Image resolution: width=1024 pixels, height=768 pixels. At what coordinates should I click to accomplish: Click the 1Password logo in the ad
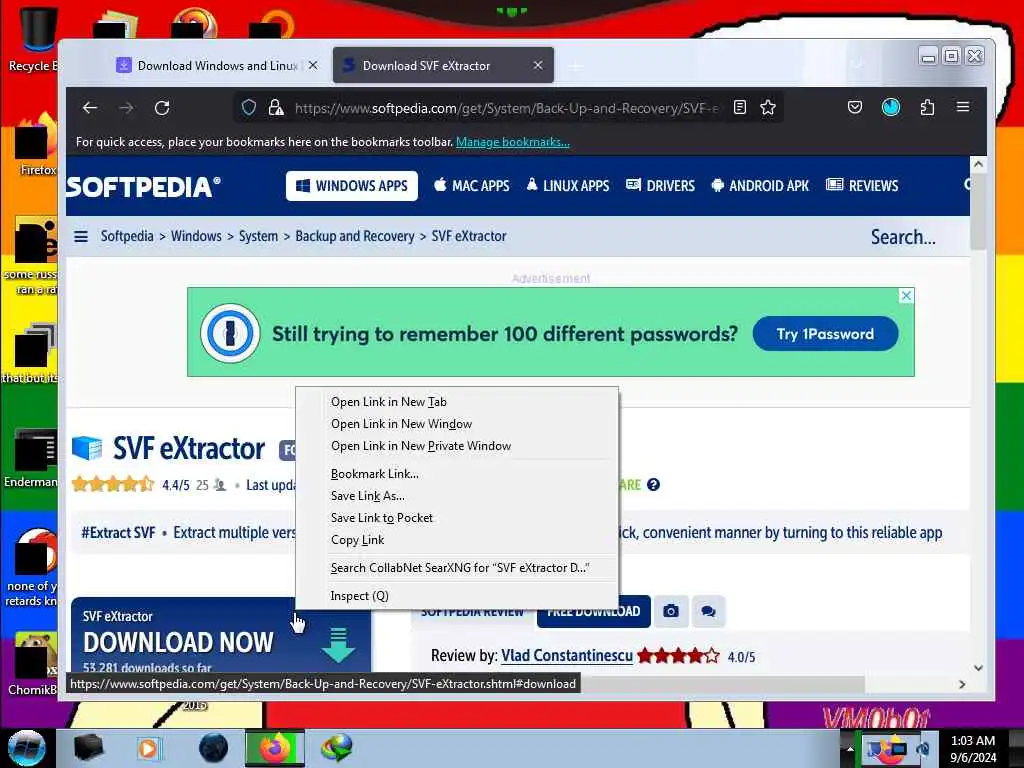coord(230,334)
